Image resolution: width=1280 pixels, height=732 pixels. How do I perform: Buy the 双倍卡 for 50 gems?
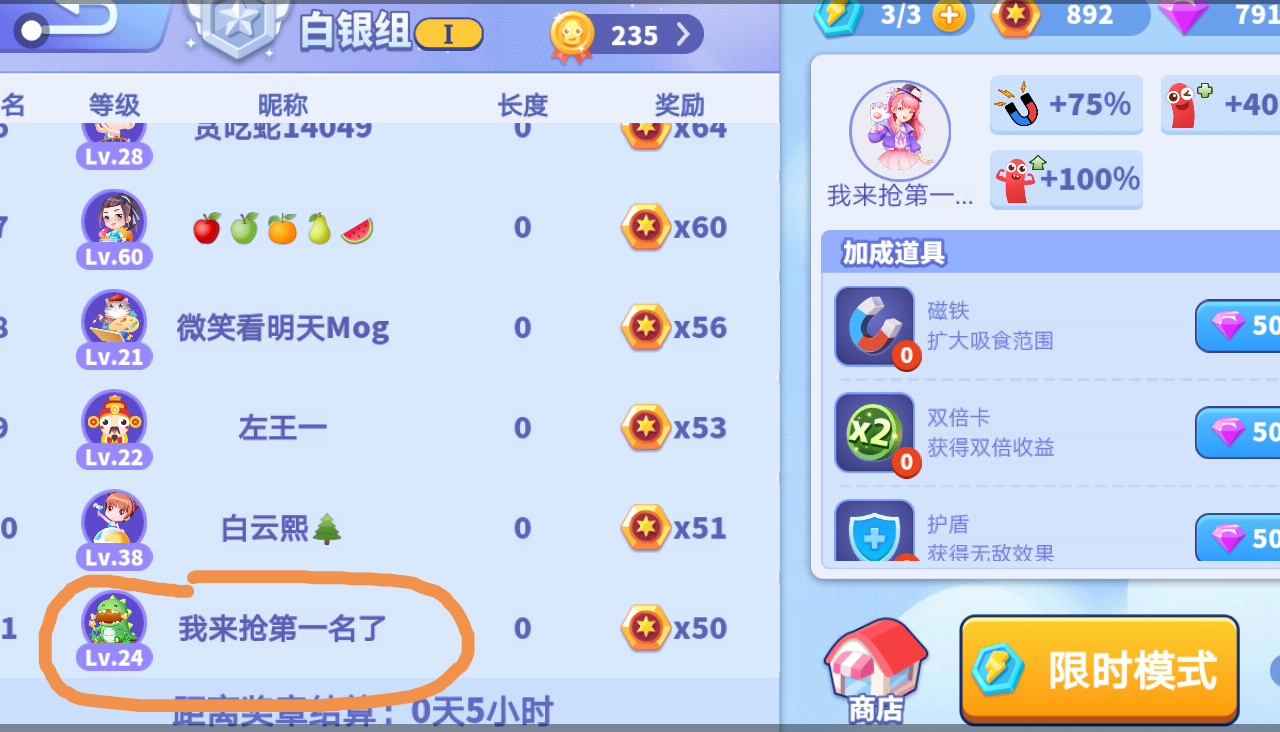(1238, 432)
